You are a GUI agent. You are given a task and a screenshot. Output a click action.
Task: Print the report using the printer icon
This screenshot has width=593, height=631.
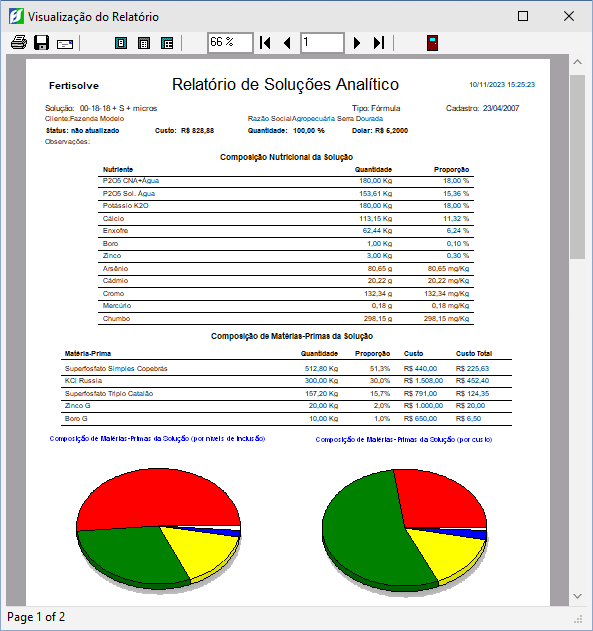click(x=19, y=42)
